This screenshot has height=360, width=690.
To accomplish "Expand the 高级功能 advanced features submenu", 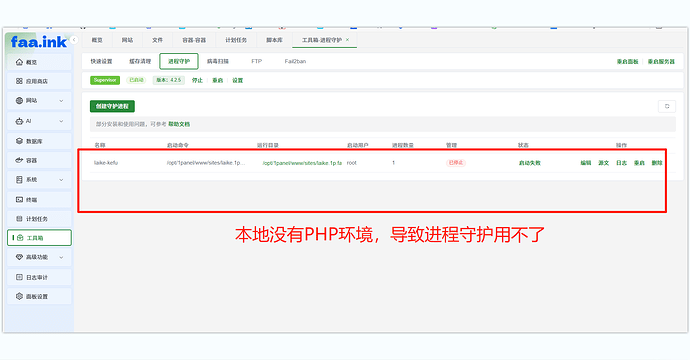I will (x=39, y=257).
